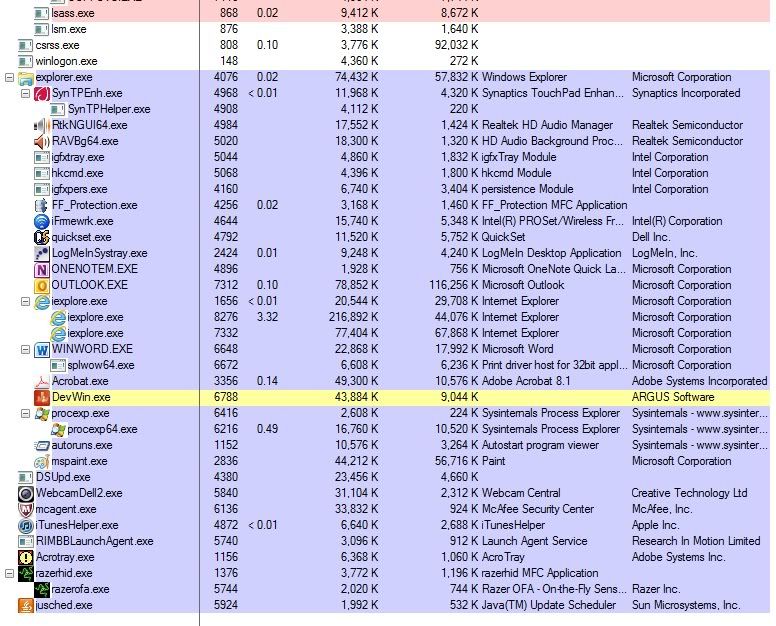Click the 'LogMeIn Desktop Application' description
The height and width of the screenshot is (626, 776).
(x=552, y=253)
